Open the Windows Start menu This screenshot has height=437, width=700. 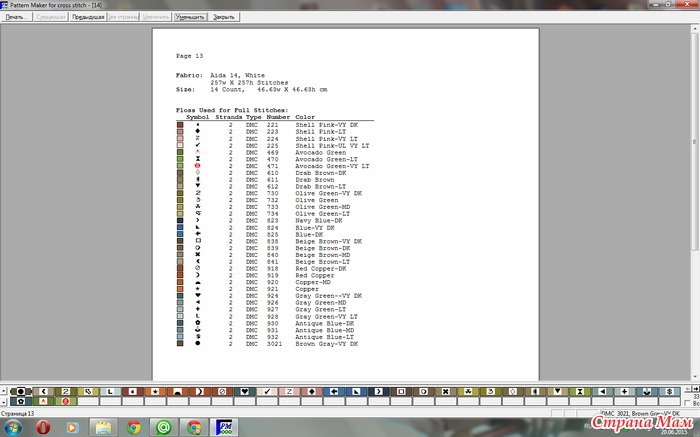coord(13,428)
